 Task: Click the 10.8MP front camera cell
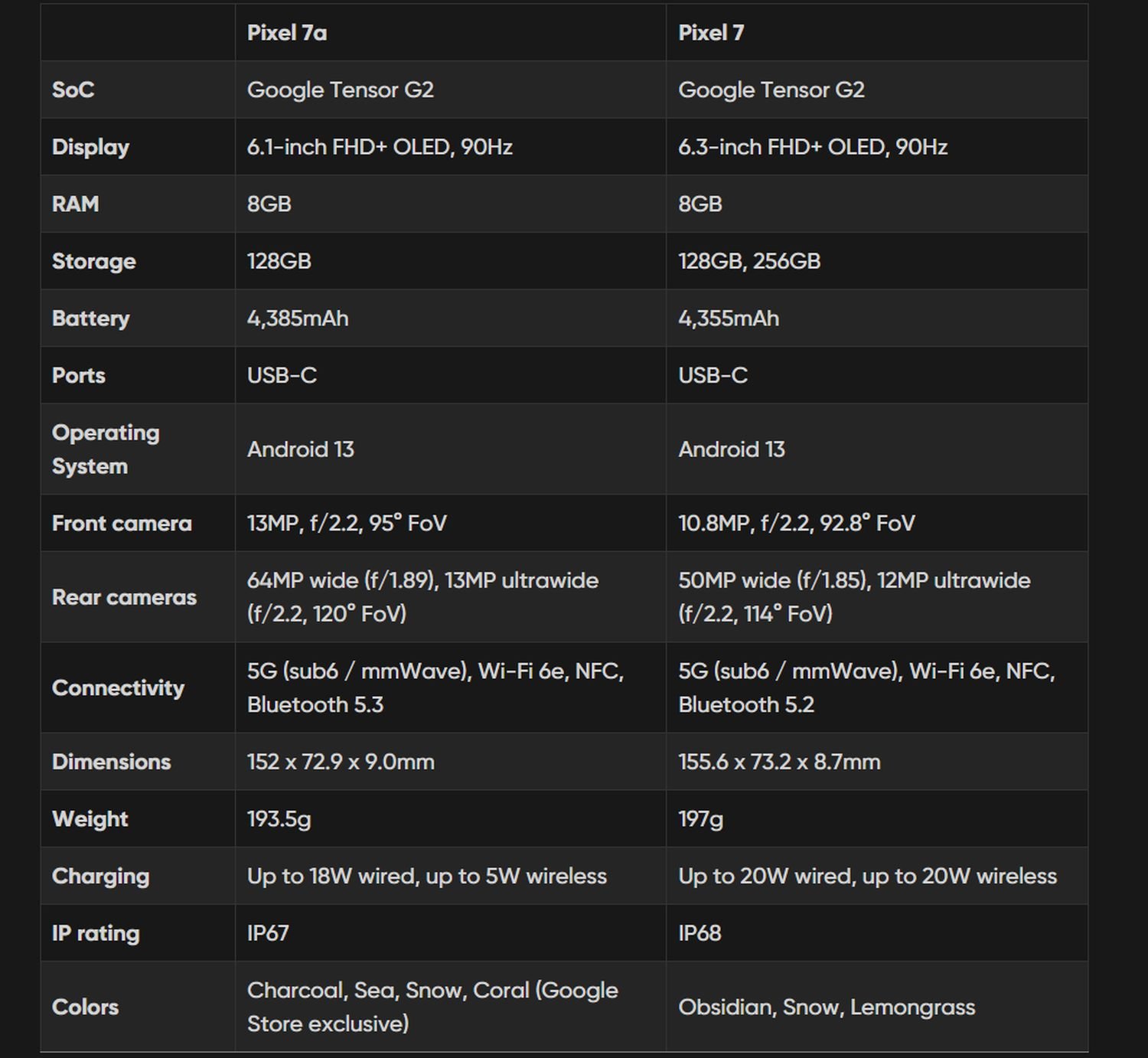pyautogui.click(x=796, y=524)
